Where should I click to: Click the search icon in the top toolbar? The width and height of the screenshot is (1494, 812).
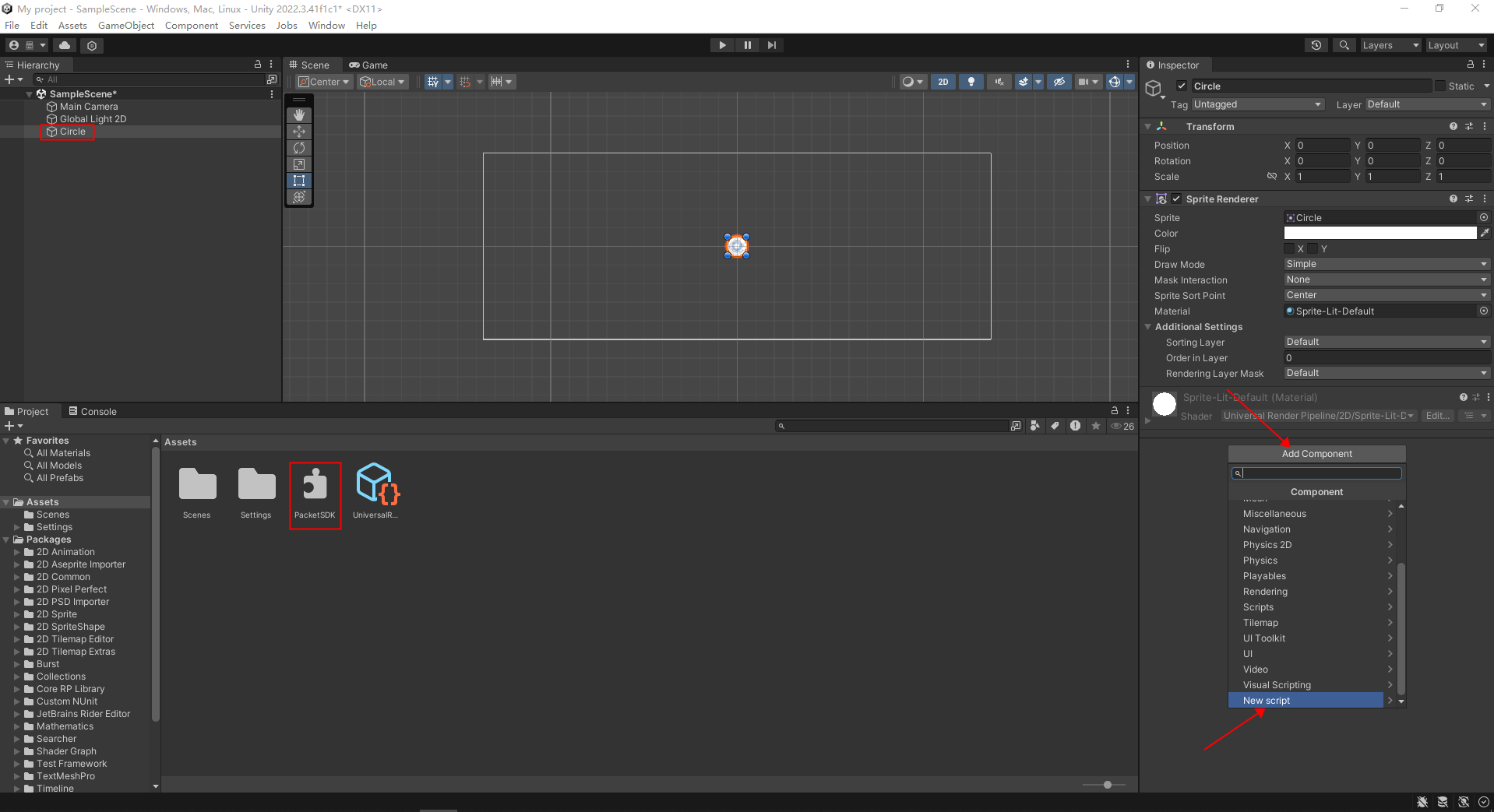point(1344,44)
